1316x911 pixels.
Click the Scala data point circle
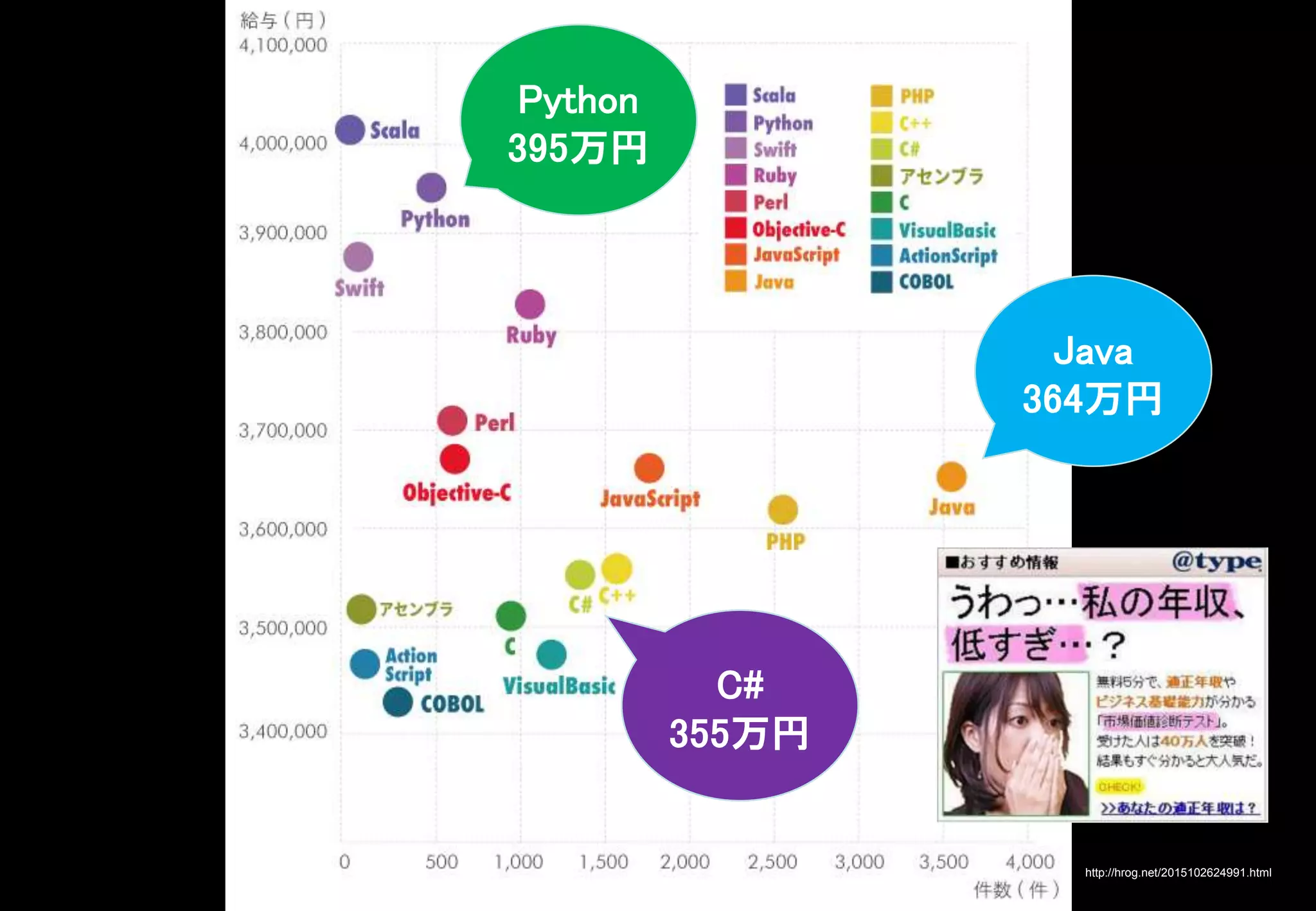[x=350, y=130]
